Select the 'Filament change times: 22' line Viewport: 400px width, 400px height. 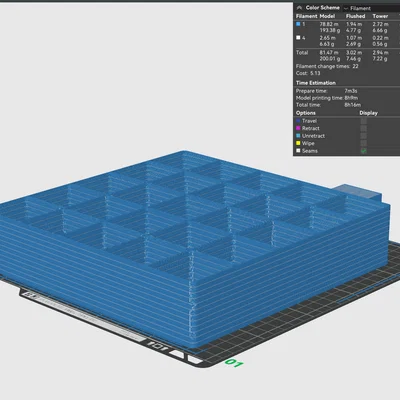pos(327,66)
